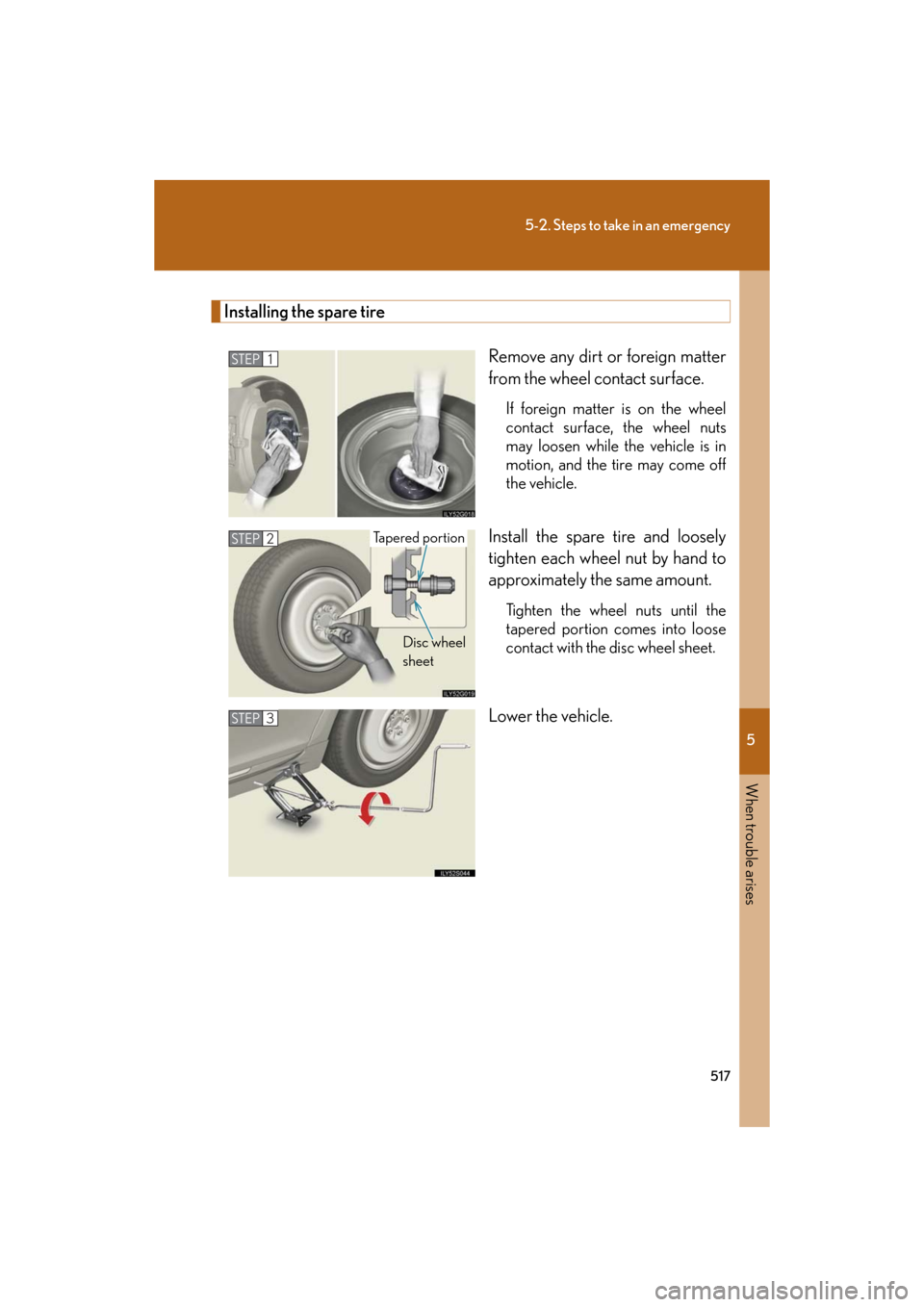The image size is (924, 1307).
Task: Click the STEP 1 label badge
Action: pyautogui.click(x=253, y=359)
